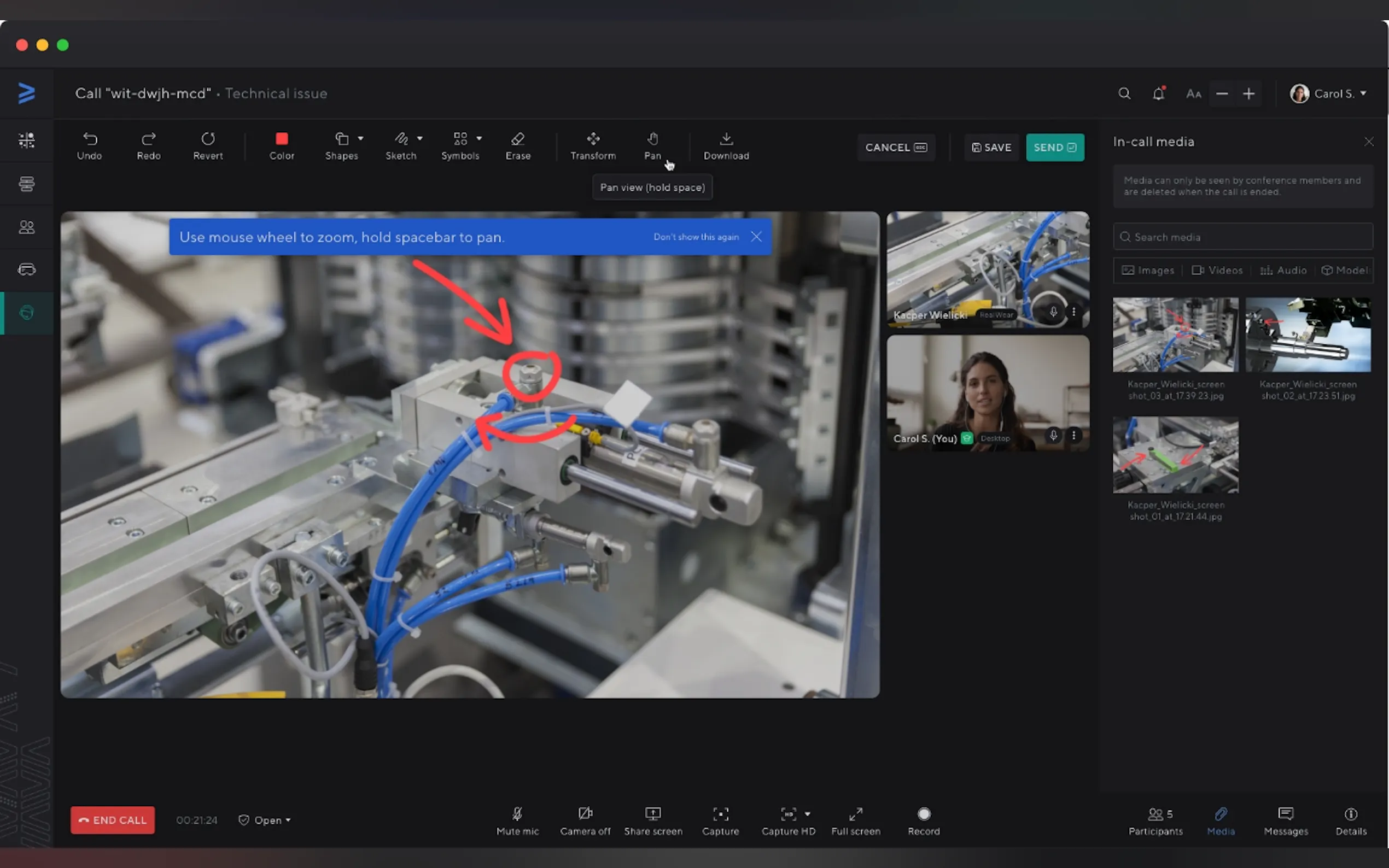Click the Revert changes icon

[208, 139]
